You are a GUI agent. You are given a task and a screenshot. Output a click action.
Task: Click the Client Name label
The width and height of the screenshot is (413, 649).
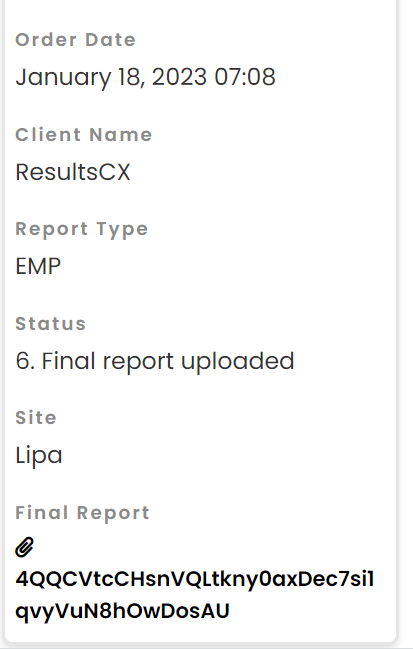[x=84, y=135]
